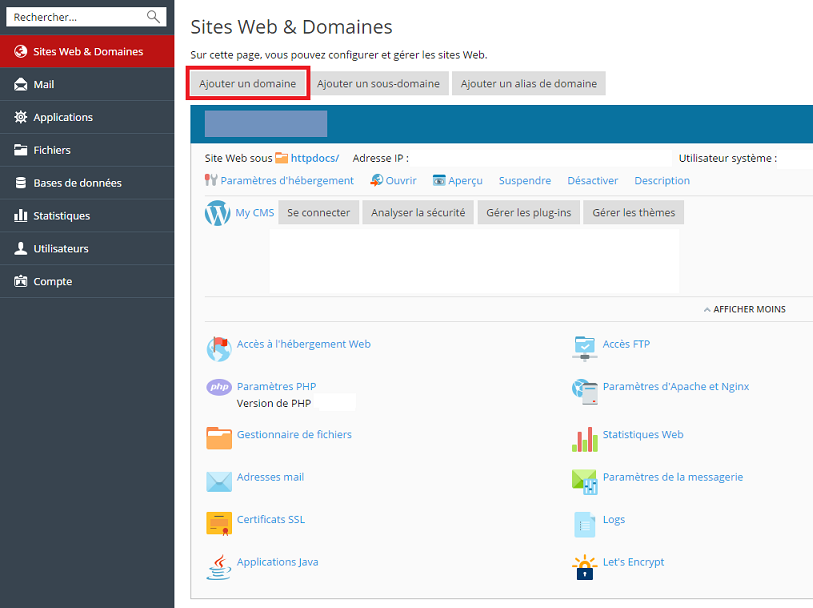Open the Statistiques menu item
Viewport: 813px width, 608px height.
pyautogui.click(x=87, y=215)
